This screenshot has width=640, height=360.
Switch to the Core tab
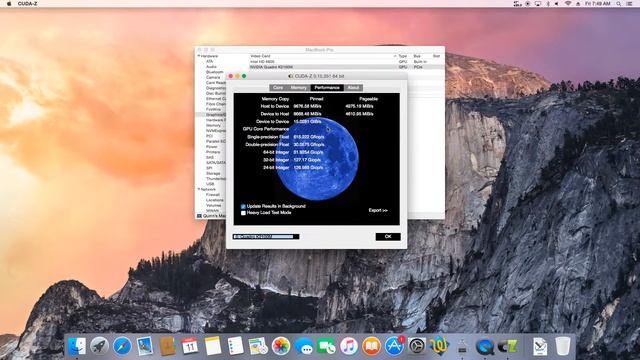coord(278,88)
